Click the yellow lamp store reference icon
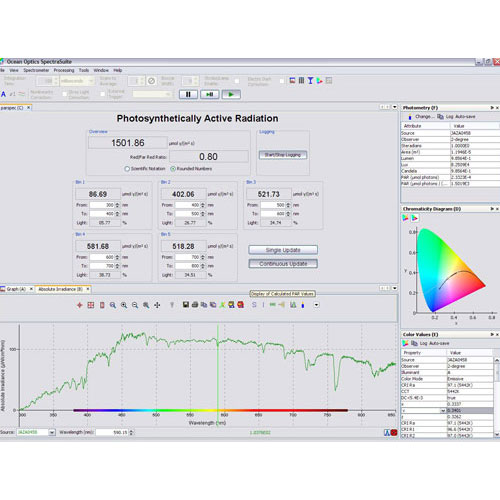The height and width of the screenshot is (500, 500). (x=231, y=305)
